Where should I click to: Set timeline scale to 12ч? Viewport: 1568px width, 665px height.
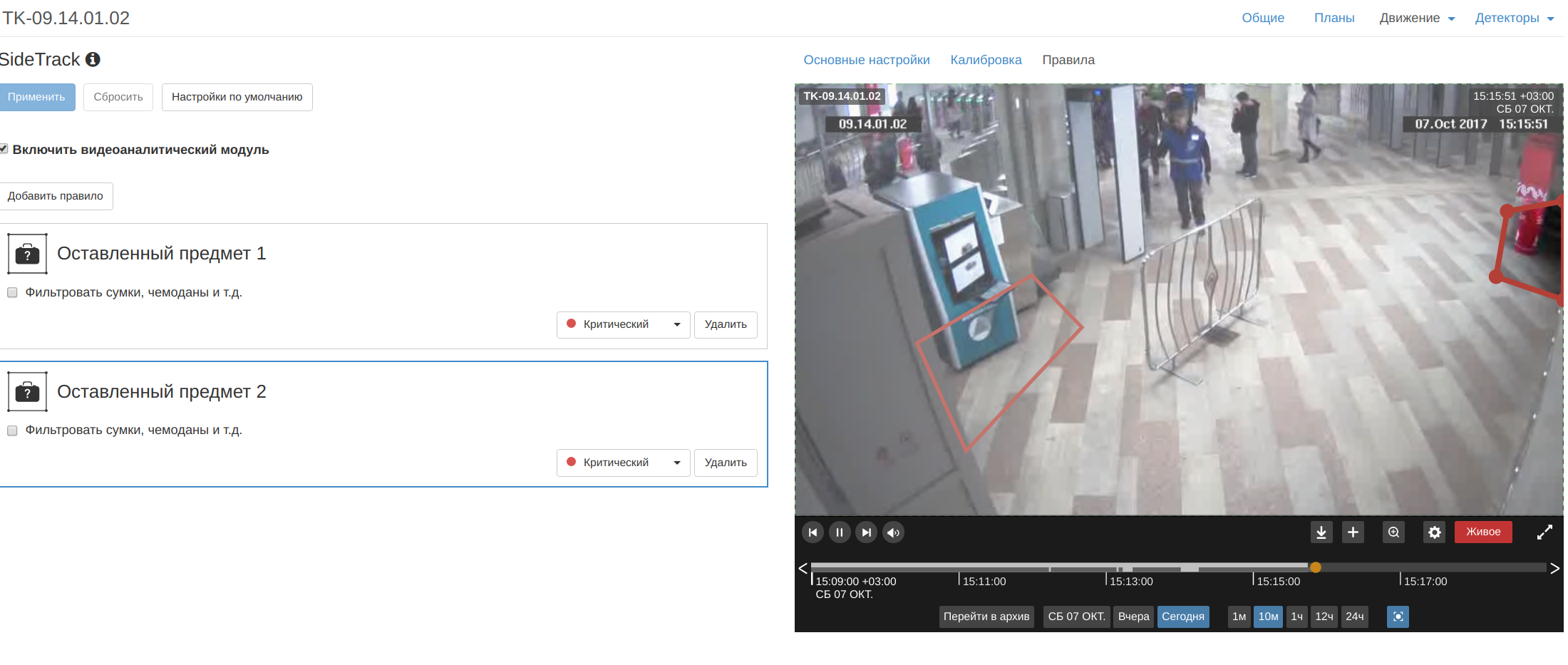(1324, 617)
